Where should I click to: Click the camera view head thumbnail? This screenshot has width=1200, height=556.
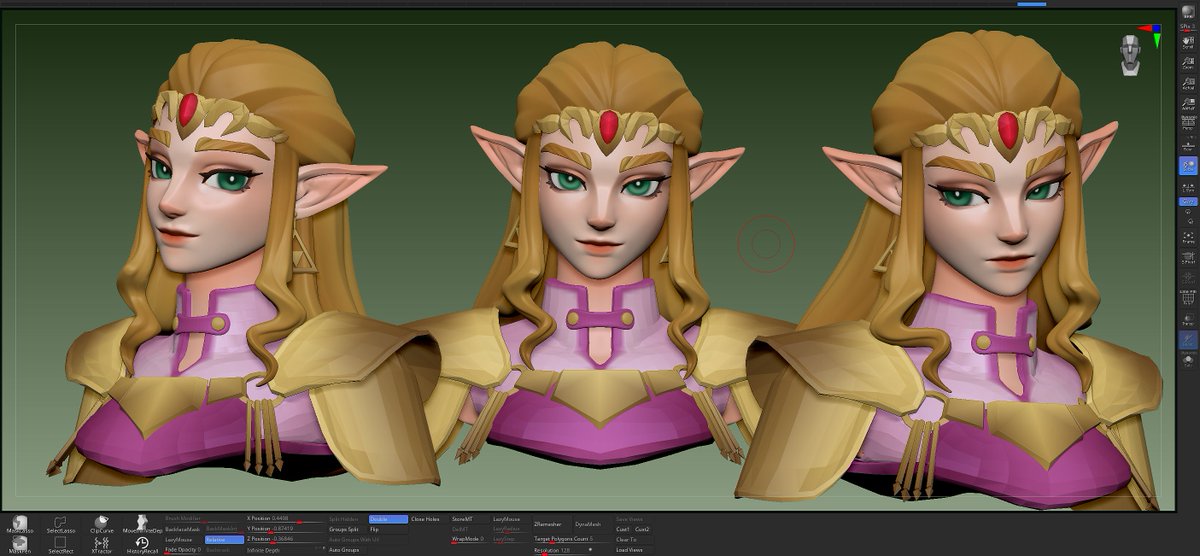point(1131,55)
